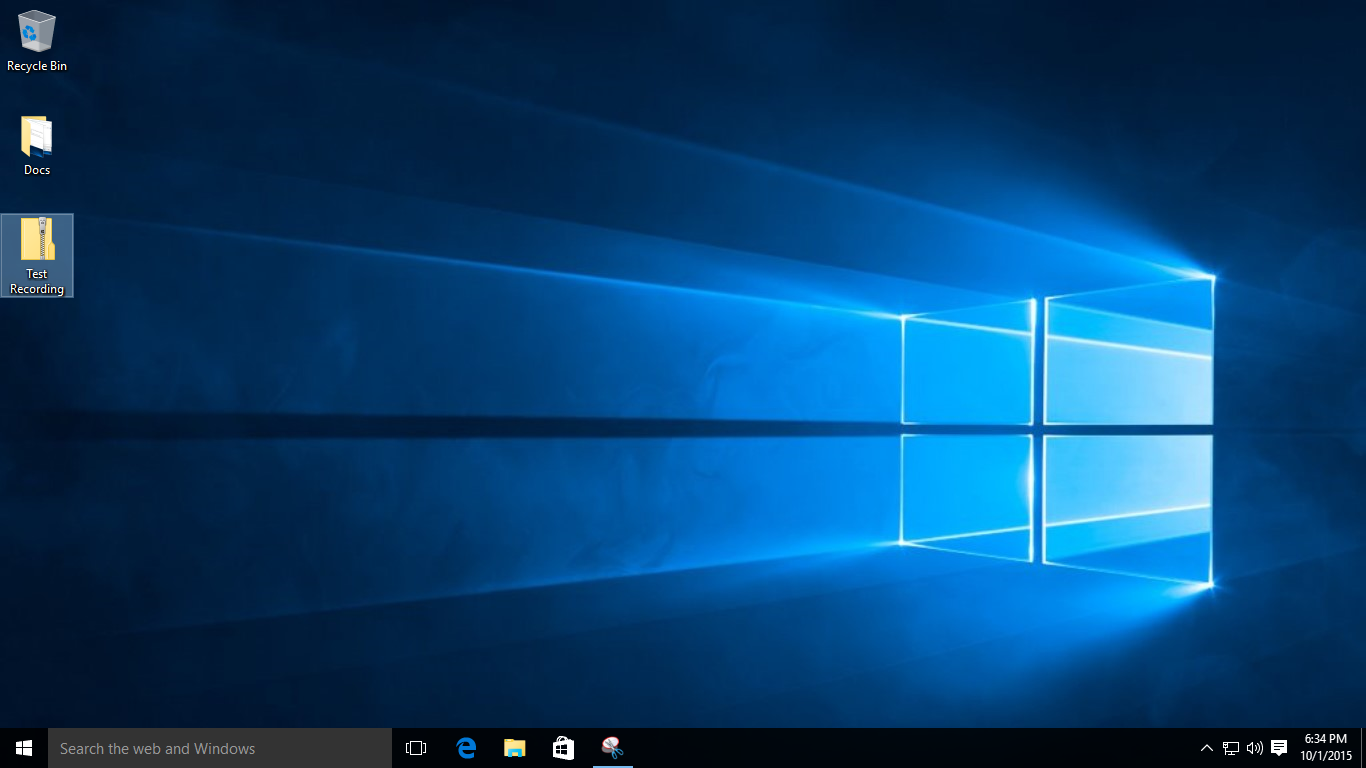
Task: Open the Windows Store taskbar icon
Action: tap(563, 748)
